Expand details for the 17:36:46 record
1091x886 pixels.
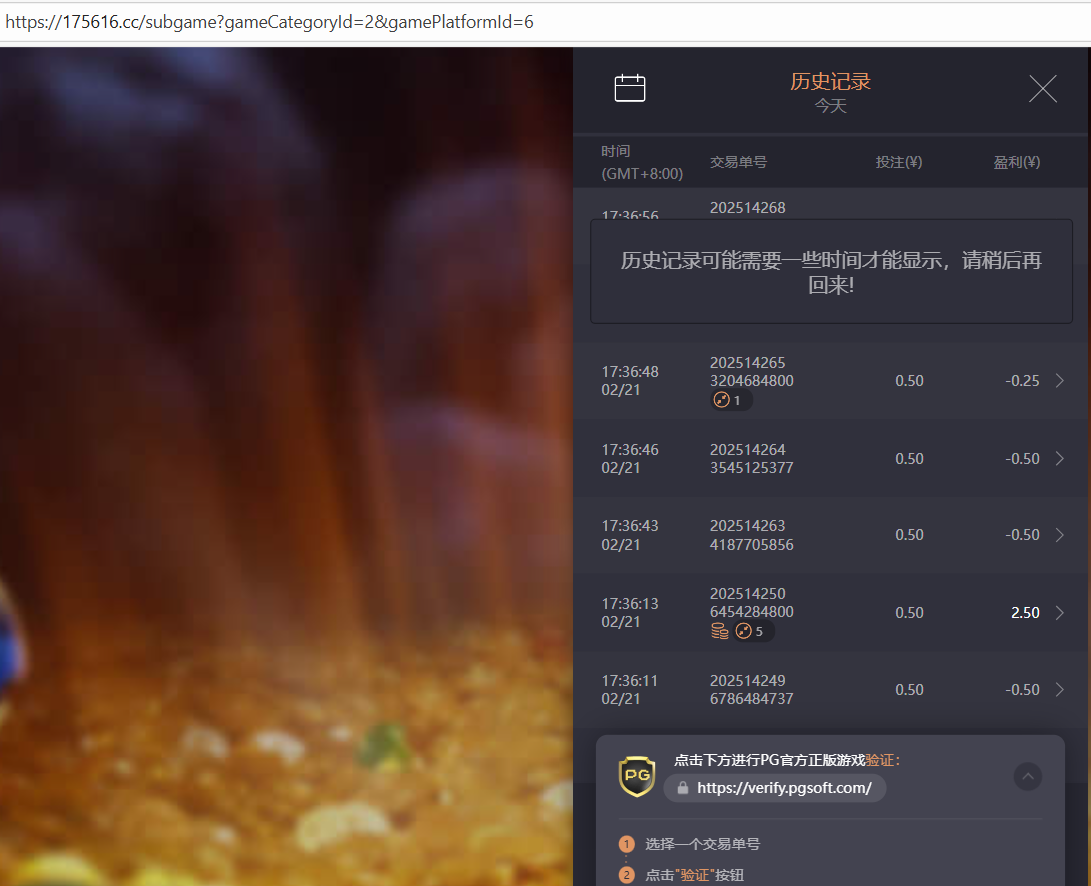tap(1059, 459)
